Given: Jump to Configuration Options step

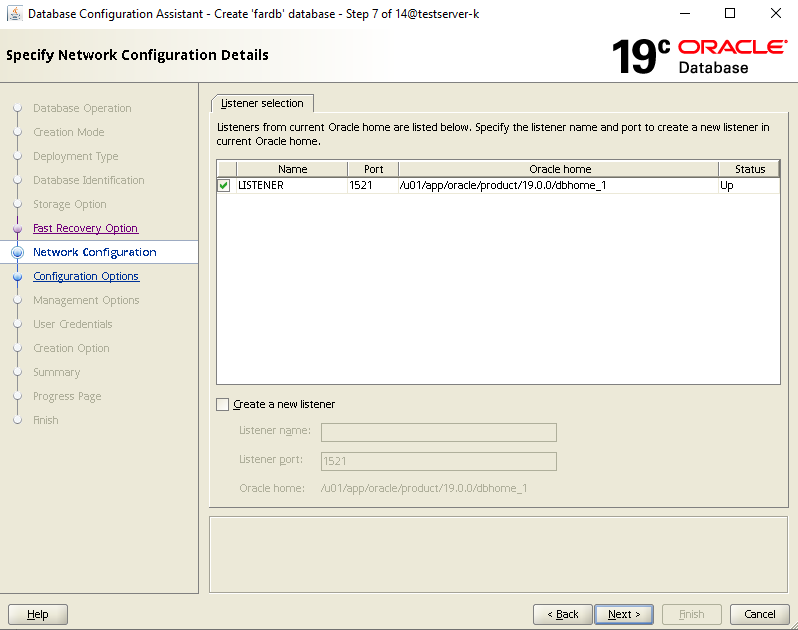Looking at the screenshot, I should tap(86, 276).
